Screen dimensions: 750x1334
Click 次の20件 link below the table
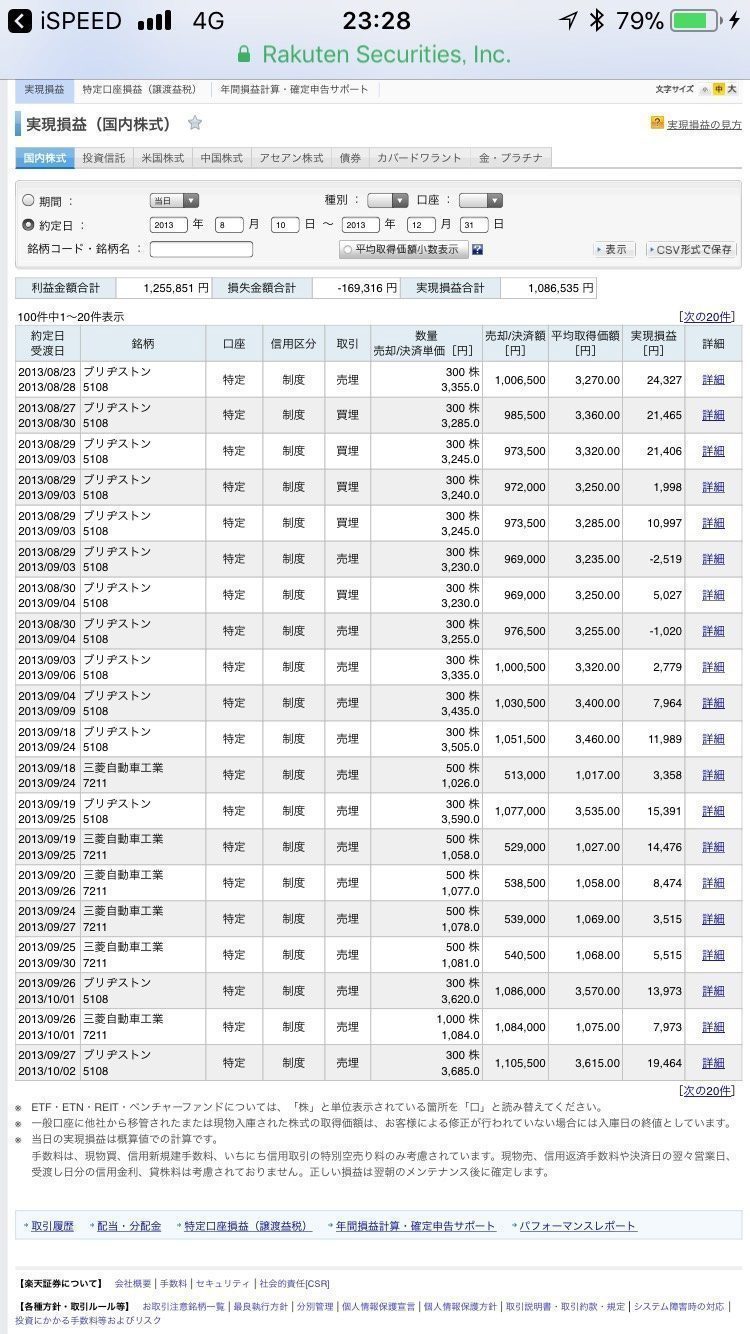706,1090
